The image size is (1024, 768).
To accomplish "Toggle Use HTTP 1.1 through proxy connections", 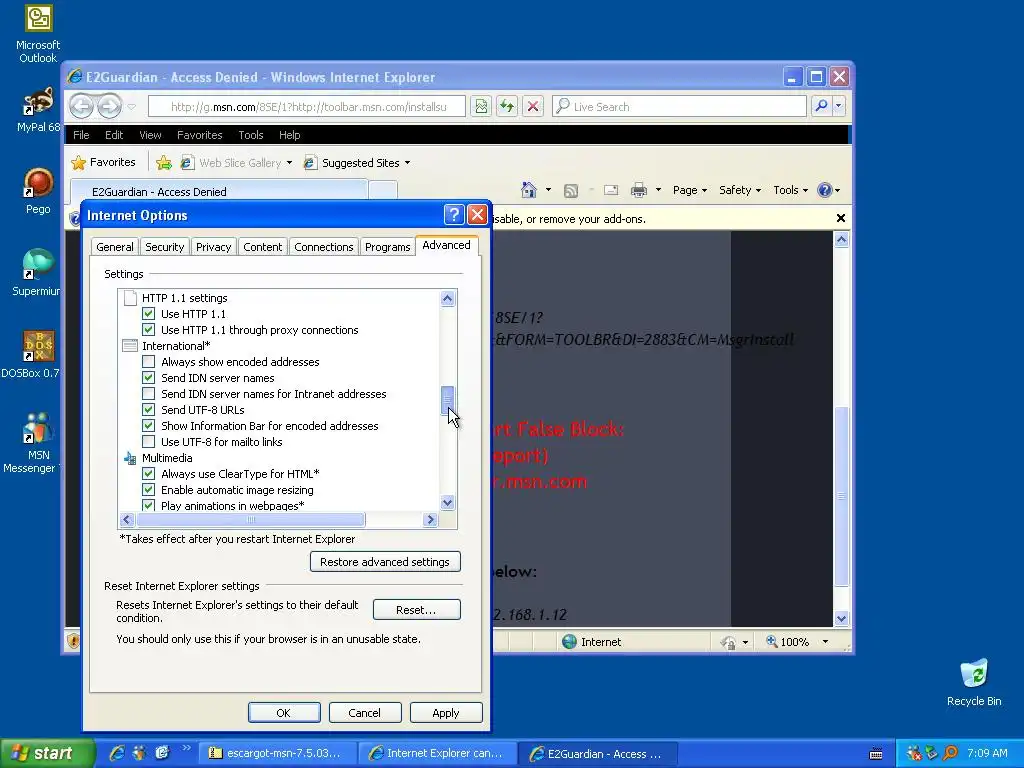I will [x=148, y=330].
